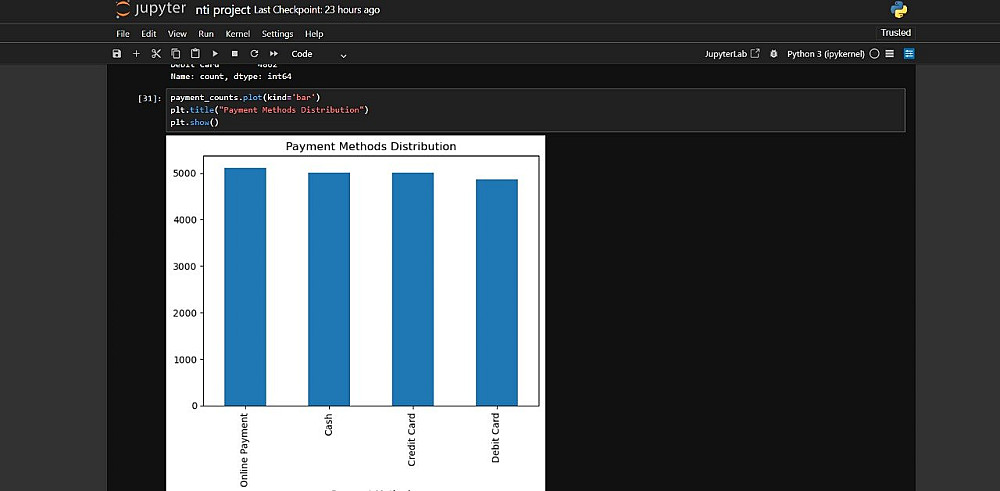Open the Settings menu
Image resolution: width=1000 pixels, height=491 pixels.
tap(277, 34)
